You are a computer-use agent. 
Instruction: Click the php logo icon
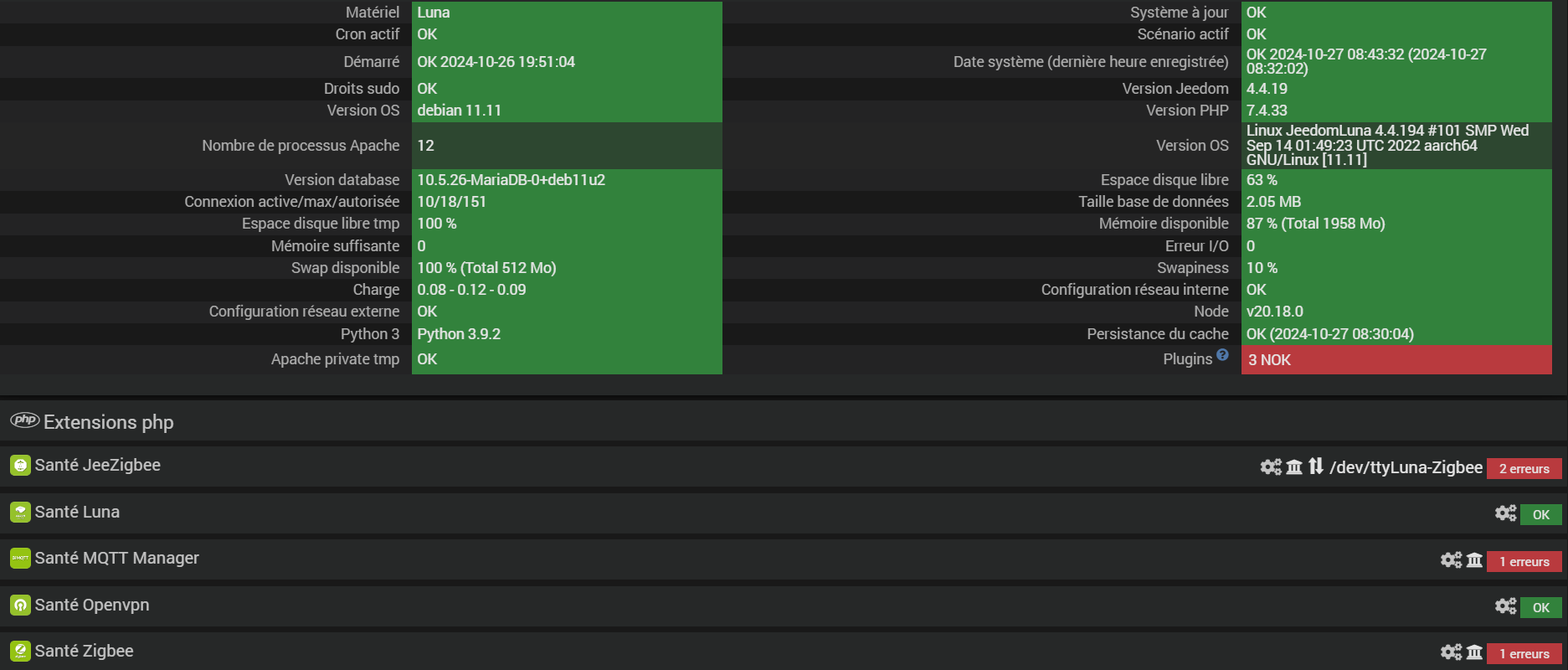coord(25,420)
